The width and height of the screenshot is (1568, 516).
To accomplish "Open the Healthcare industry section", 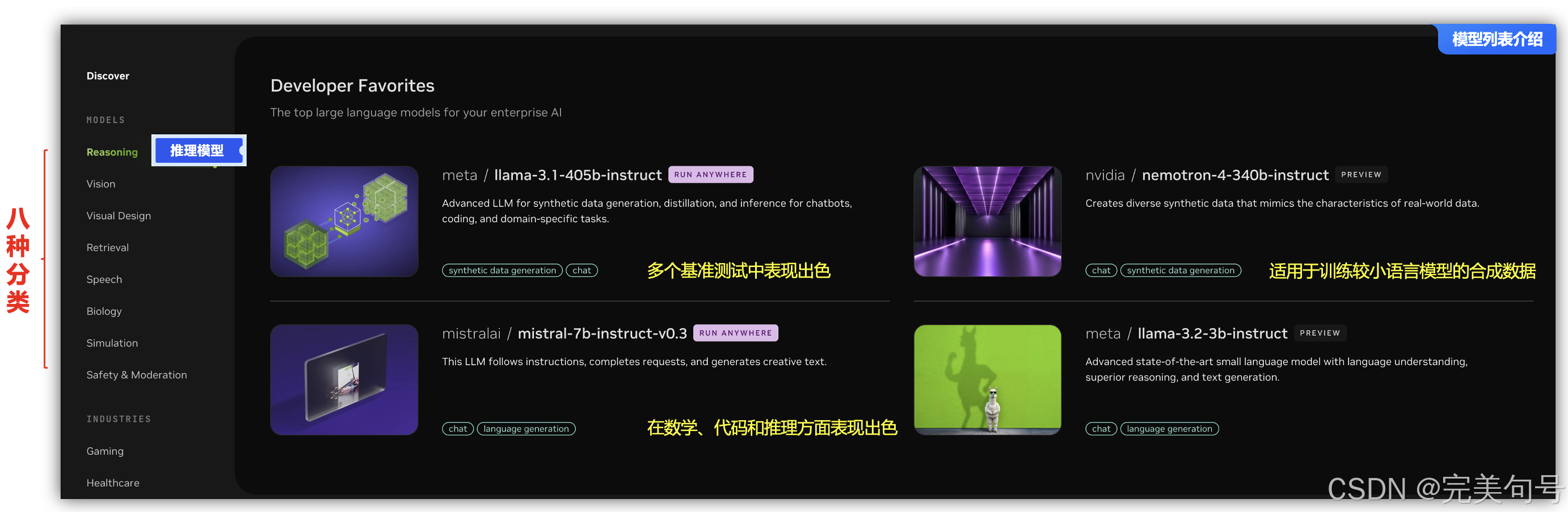I will (x=113, y=483).
